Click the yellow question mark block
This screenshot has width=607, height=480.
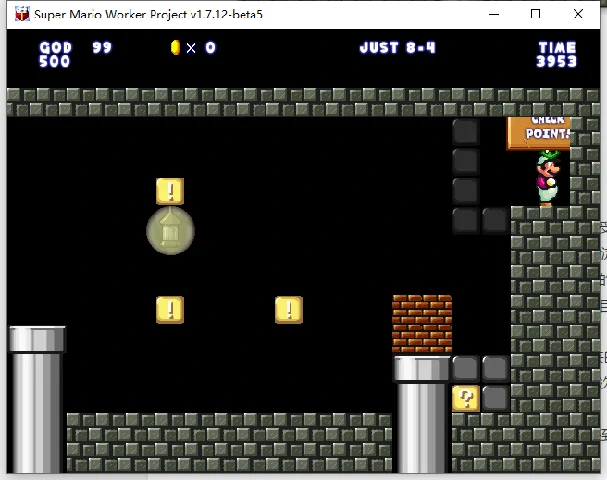[466, 398]
